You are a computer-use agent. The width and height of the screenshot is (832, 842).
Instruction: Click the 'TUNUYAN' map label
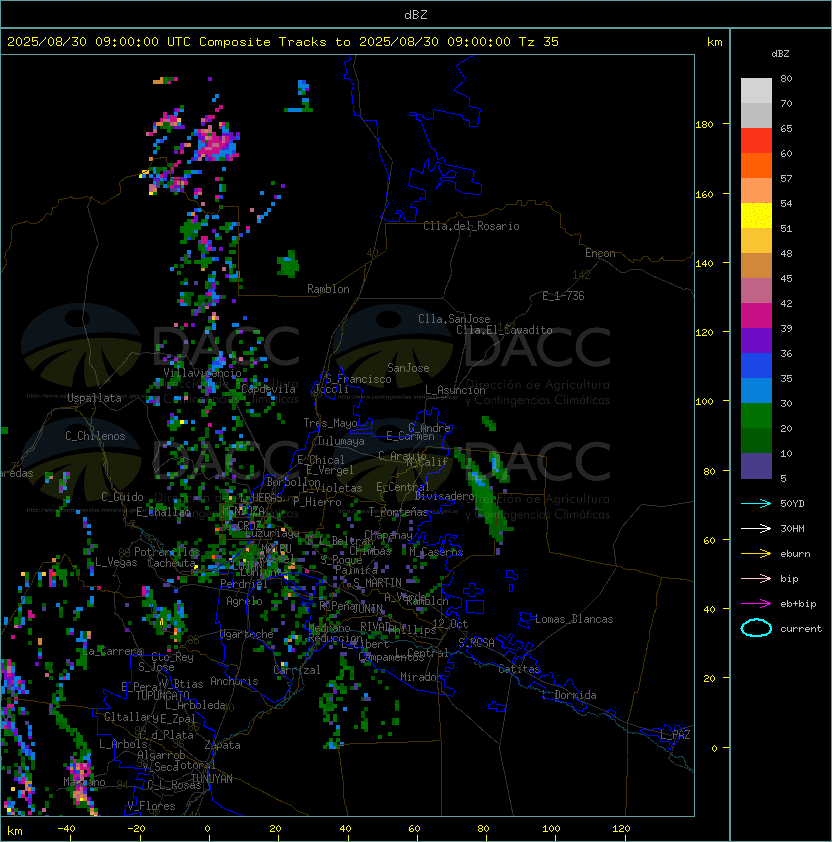pyautogui.click(x=212, y=779)
